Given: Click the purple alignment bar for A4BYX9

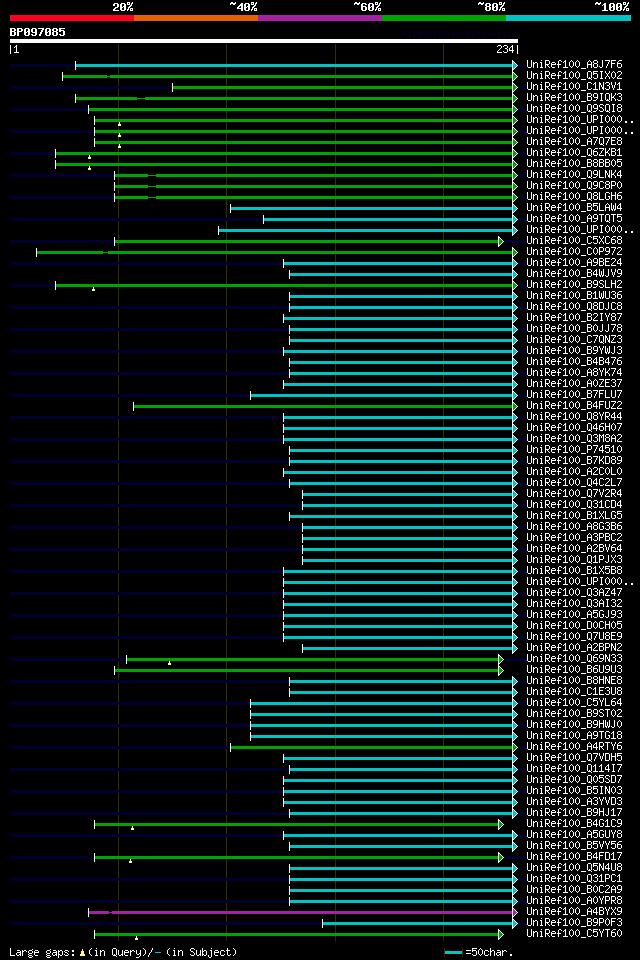Looking at the screenshot, I should [x=303, y=912].
